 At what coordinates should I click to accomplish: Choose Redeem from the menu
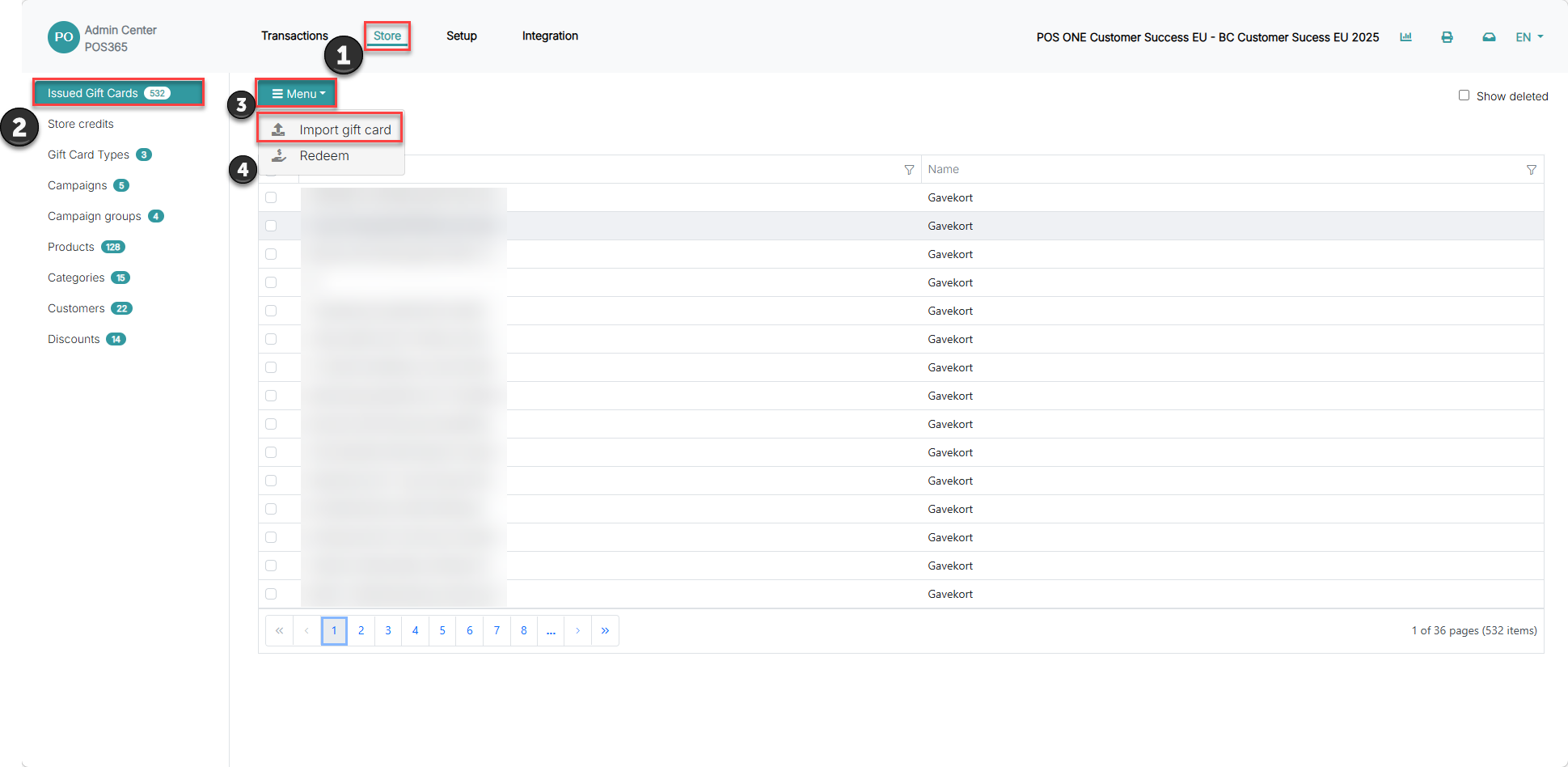[x=331, y=155]
